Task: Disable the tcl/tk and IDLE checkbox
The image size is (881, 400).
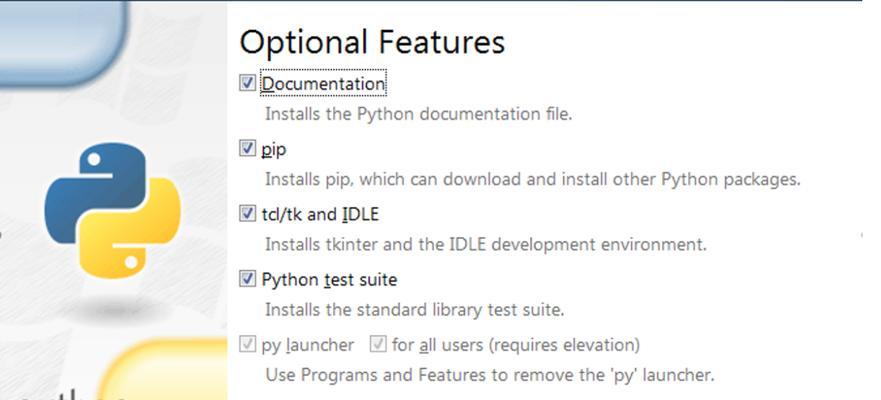Action: point(247,213)
